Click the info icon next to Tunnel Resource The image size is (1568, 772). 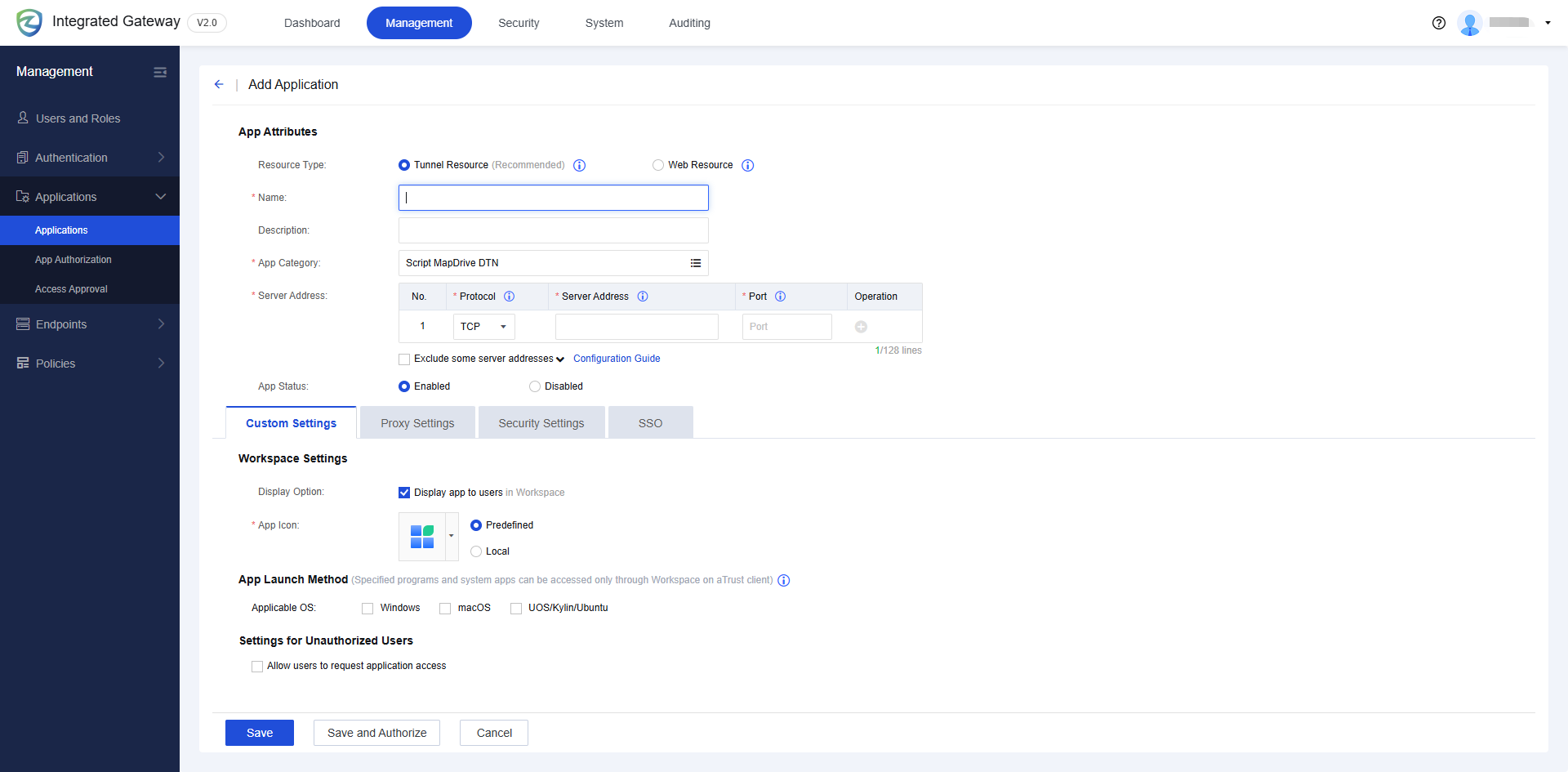pos(580,165)
